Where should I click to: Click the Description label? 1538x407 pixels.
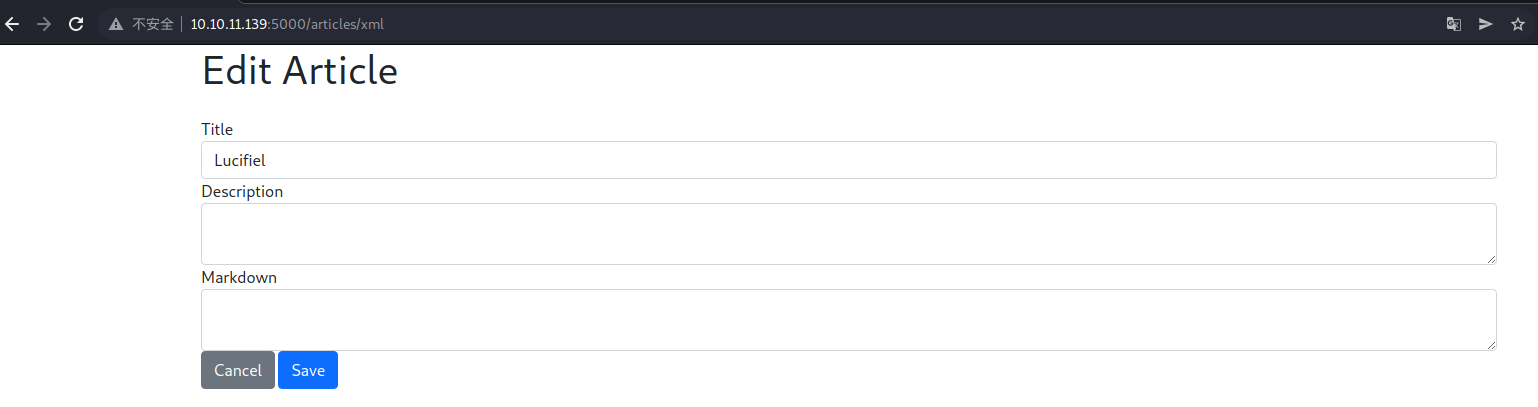point(242,191)
